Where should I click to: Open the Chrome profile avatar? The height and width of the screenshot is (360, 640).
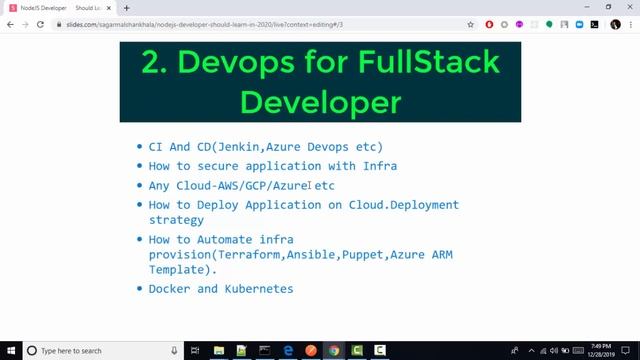pyautogui.click(x=616, y=24)
